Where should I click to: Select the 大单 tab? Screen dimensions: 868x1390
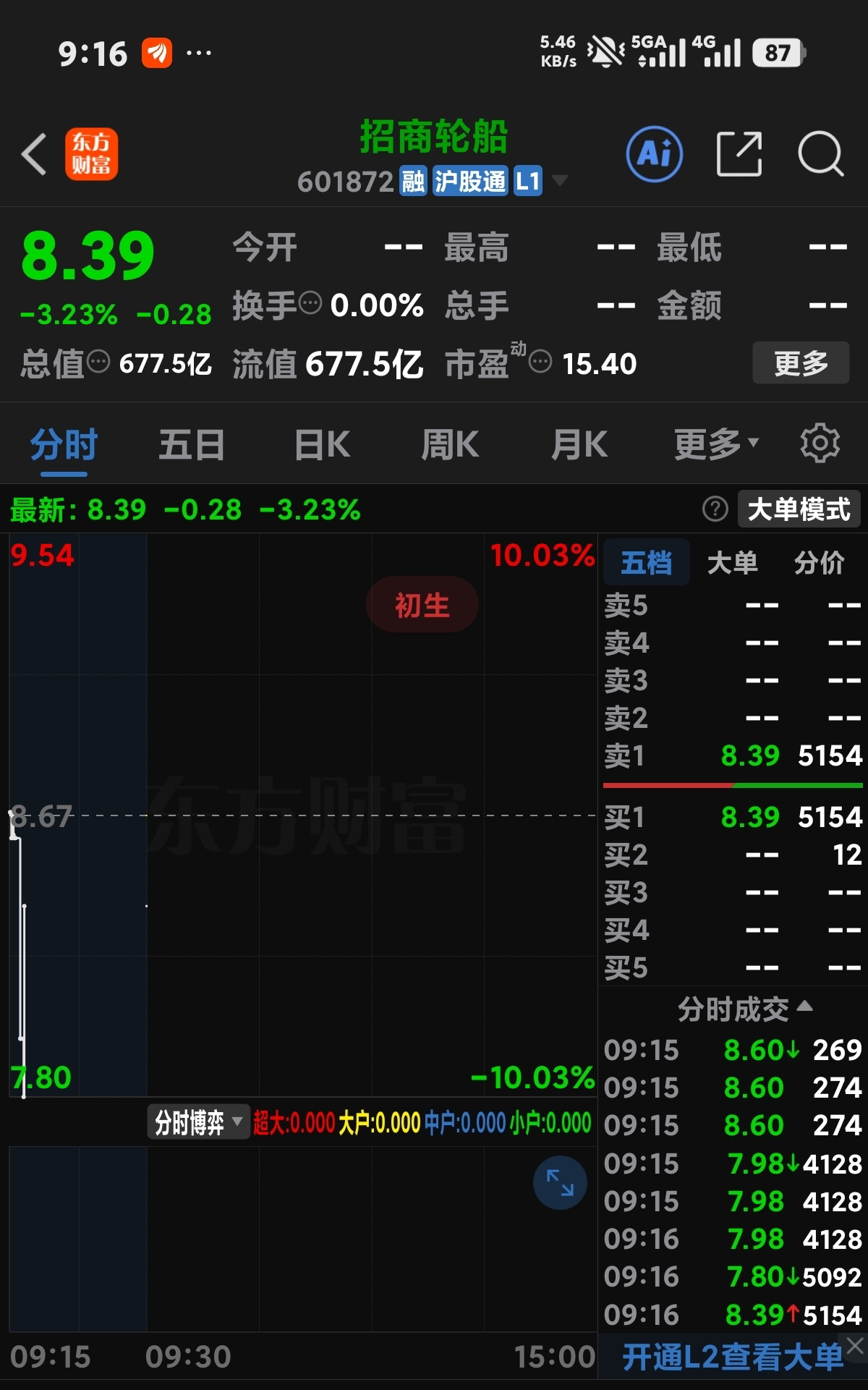732,562
